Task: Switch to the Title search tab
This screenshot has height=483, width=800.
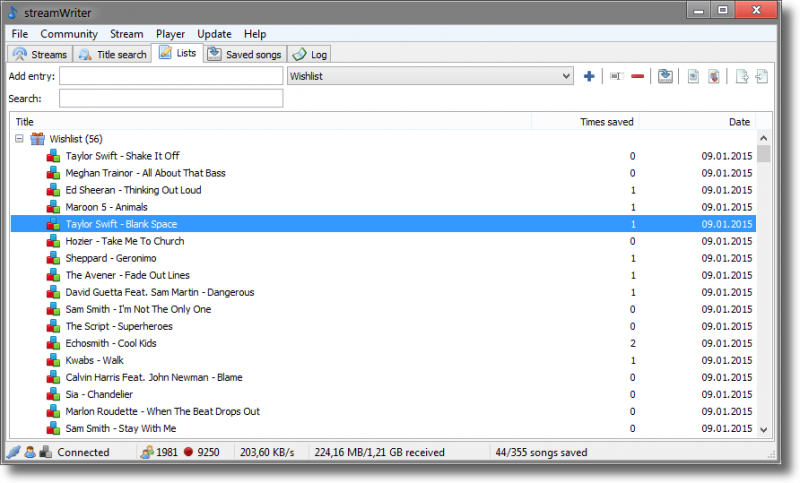Action: 112,54
